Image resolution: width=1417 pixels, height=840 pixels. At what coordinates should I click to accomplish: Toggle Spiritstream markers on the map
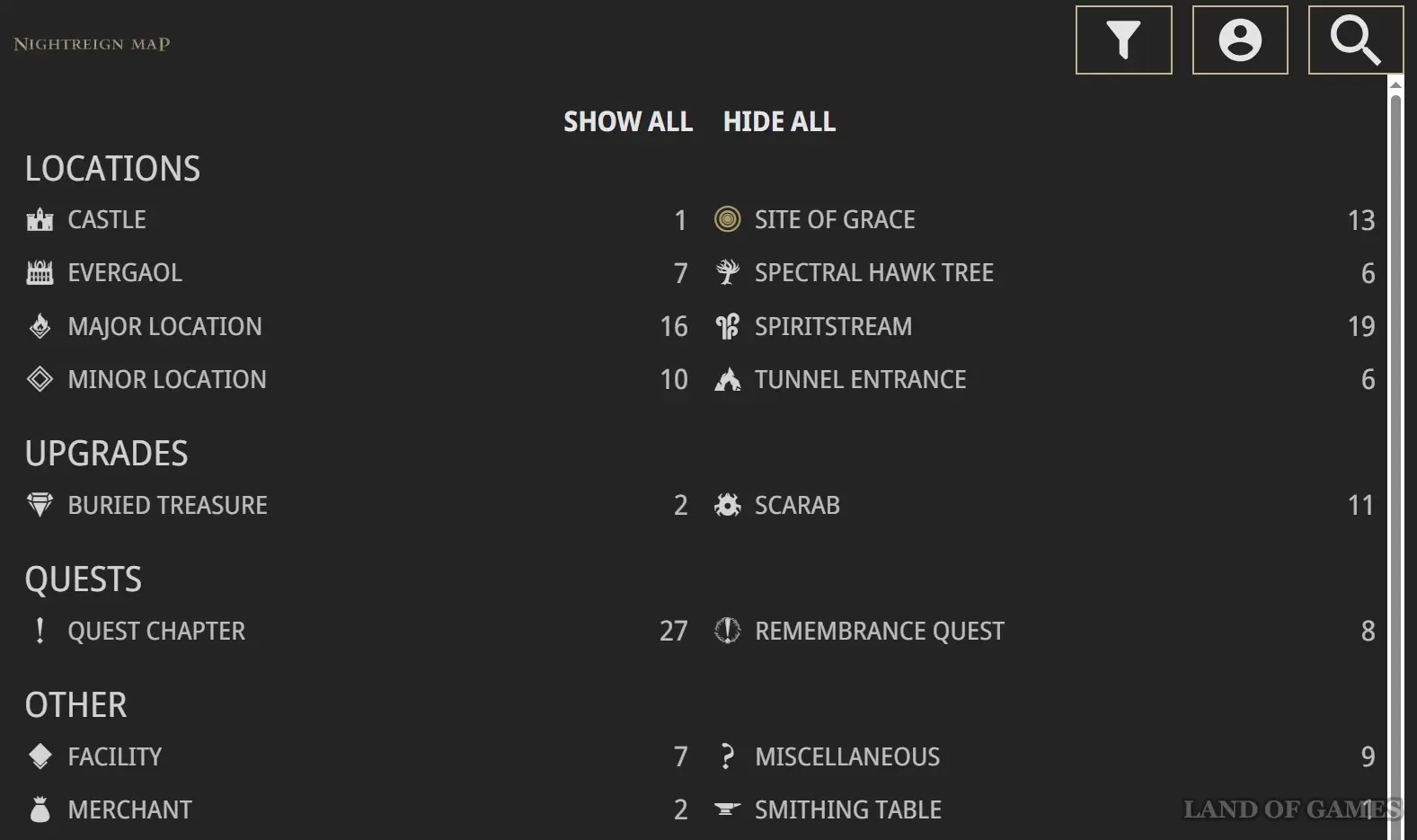coord(1044,326)
